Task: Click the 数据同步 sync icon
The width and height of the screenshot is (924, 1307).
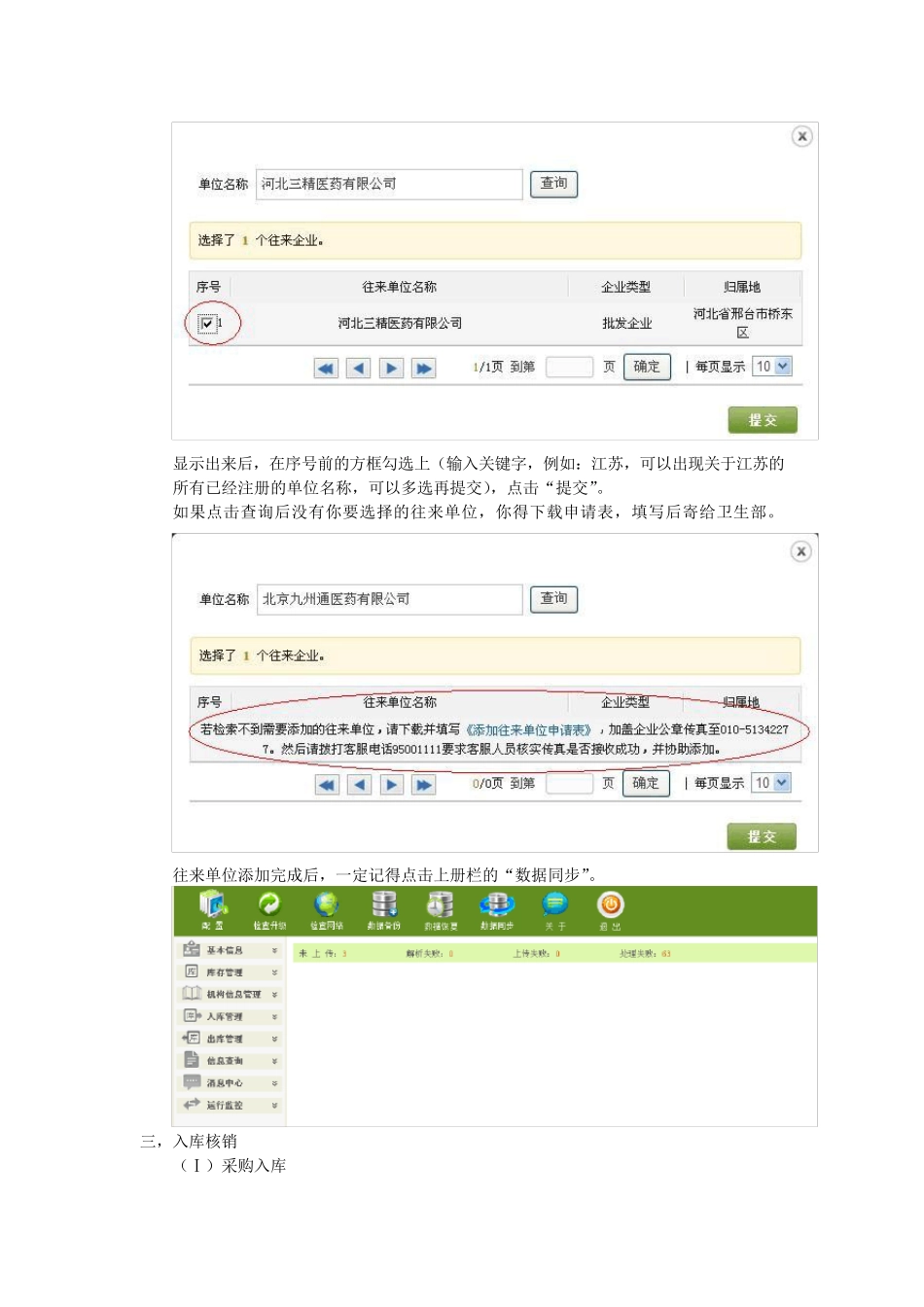Action: 497,904
